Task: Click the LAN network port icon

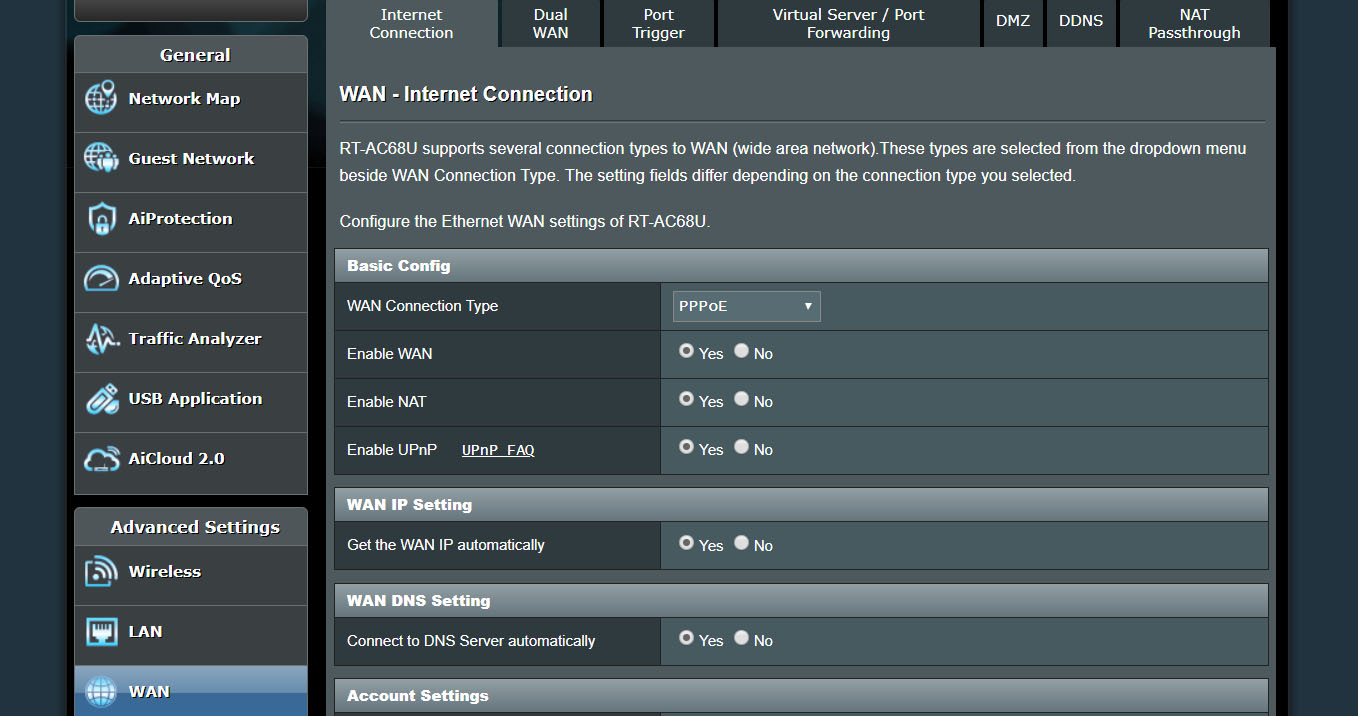Action: (101, 632)
